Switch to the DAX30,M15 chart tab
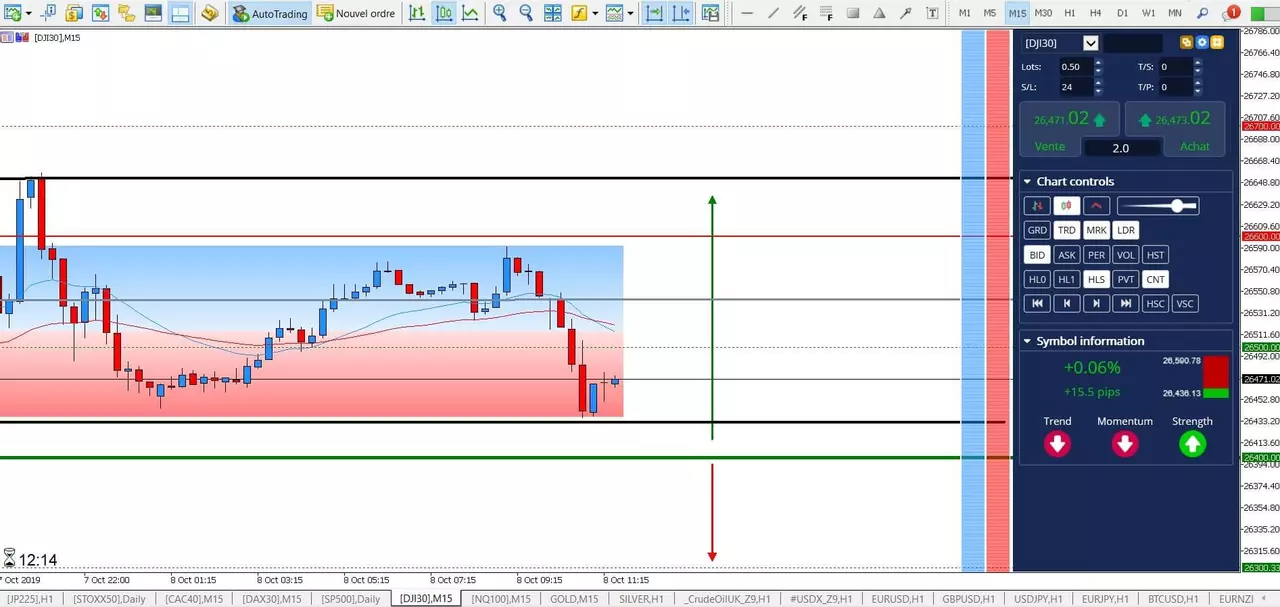The image size is (1280, 607). pos(271,599)
